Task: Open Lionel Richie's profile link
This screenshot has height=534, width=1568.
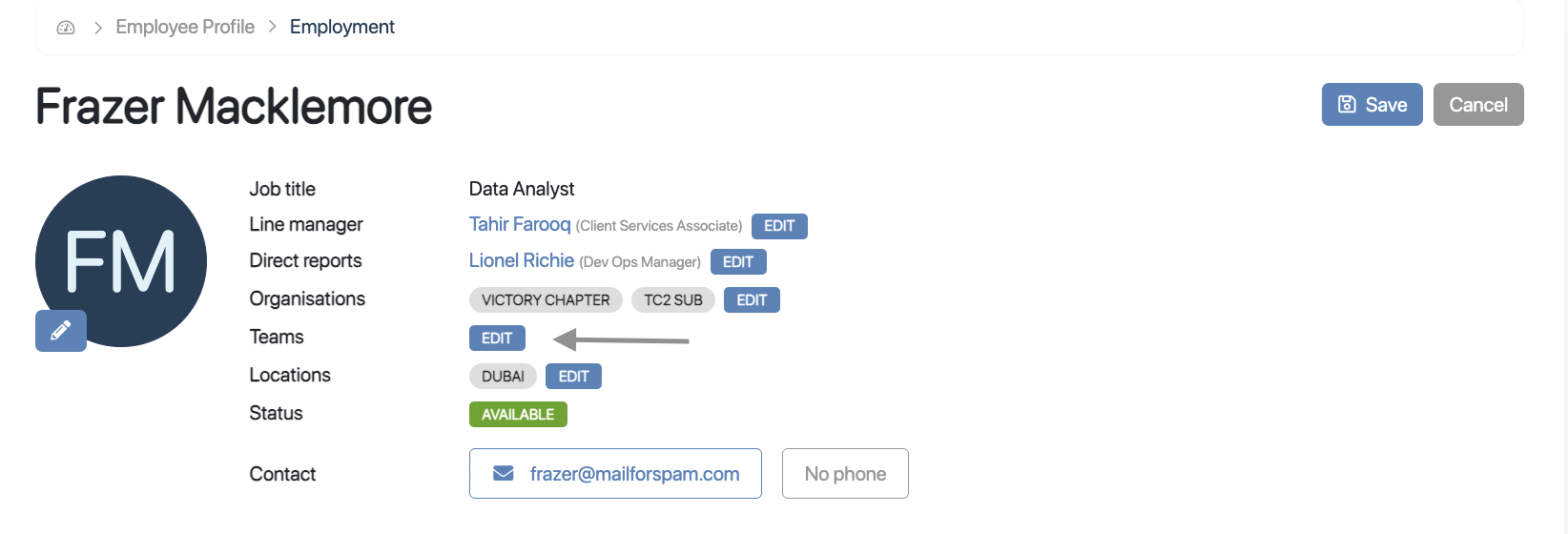Action: click(522, 260)
